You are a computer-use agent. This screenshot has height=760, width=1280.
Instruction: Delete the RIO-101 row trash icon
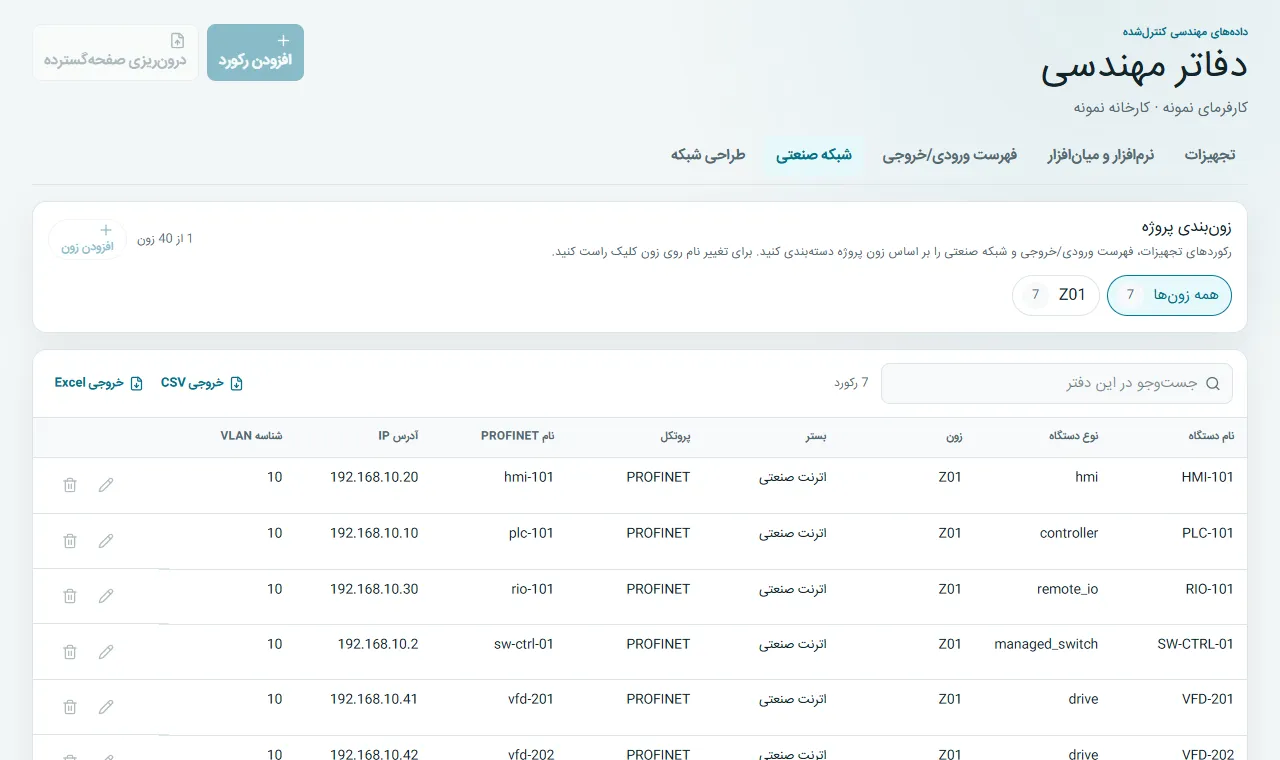70,596
